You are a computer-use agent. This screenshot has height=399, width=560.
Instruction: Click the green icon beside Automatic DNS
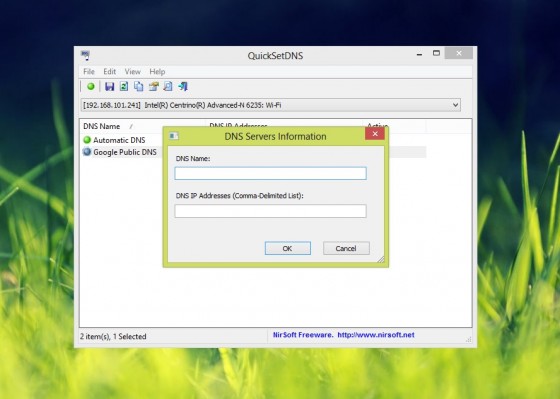87,140
